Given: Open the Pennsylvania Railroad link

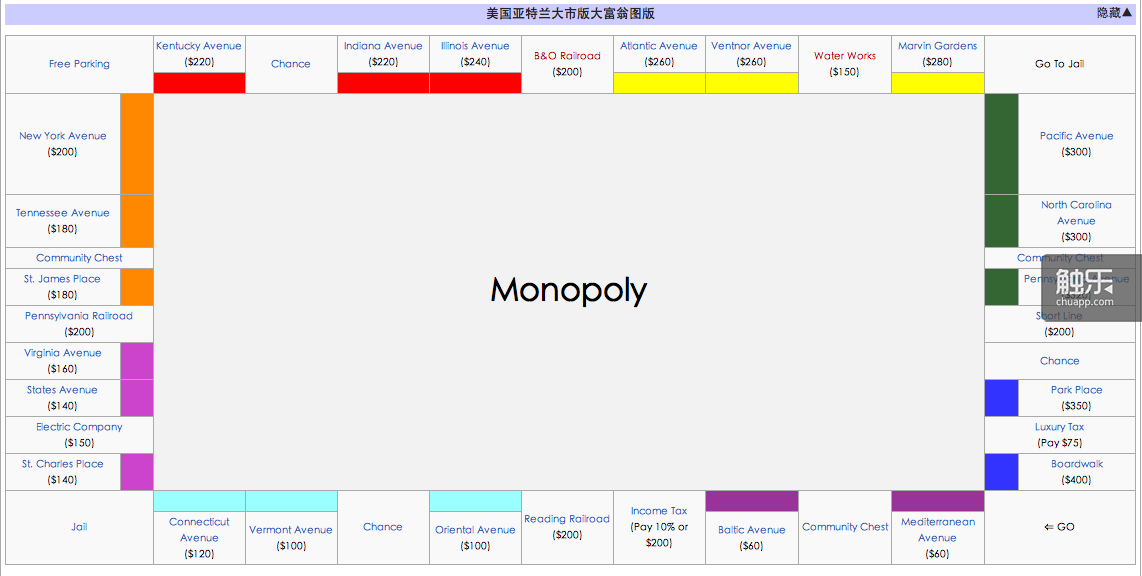Looking at the screenshot, I should click(x=79, y=316).
